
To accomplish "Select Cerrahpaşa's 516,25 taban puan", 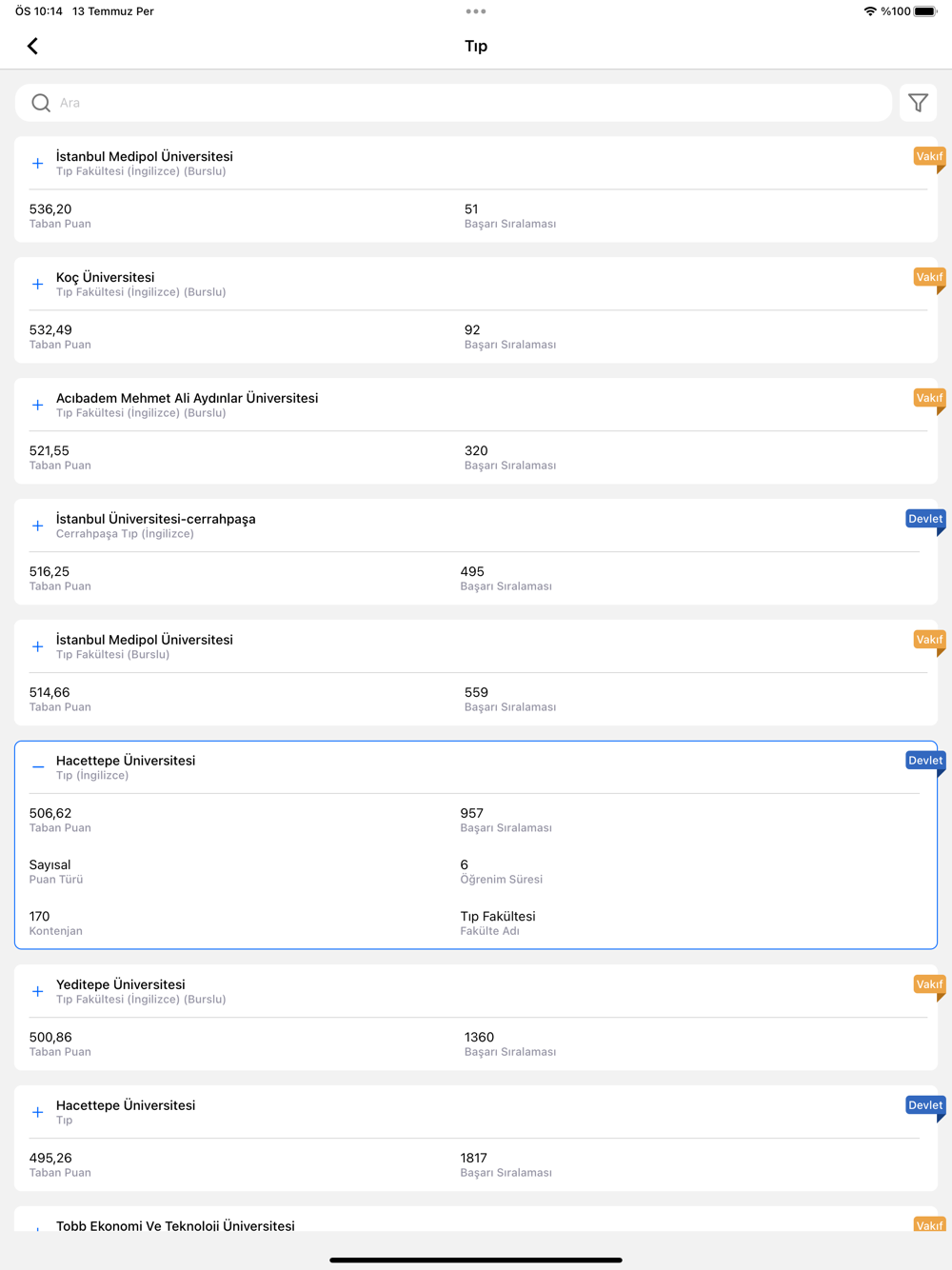I will tap(50, 572).
